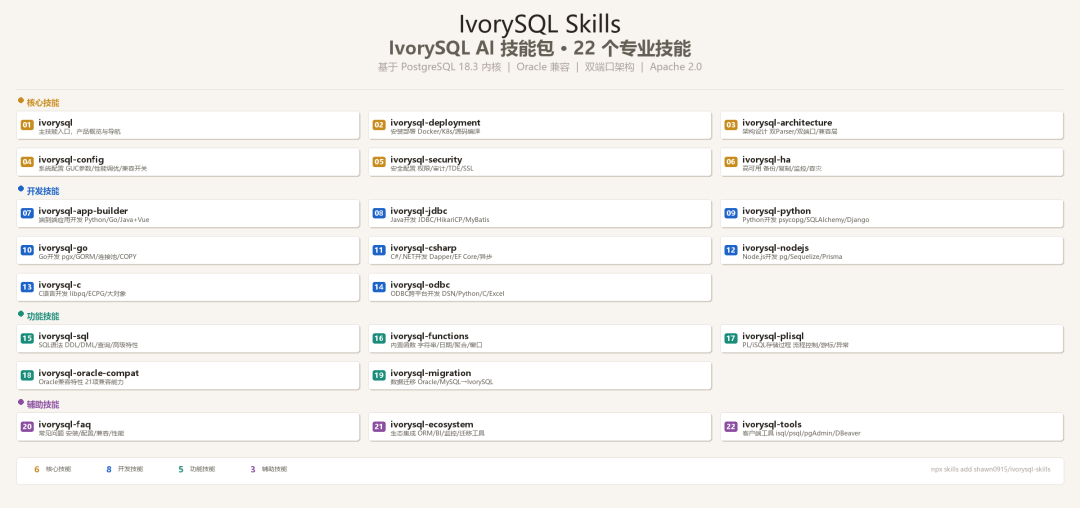Click the 13 badge on ivorysql-c card
1080x508 pixels.
click(x=27, y=287)
